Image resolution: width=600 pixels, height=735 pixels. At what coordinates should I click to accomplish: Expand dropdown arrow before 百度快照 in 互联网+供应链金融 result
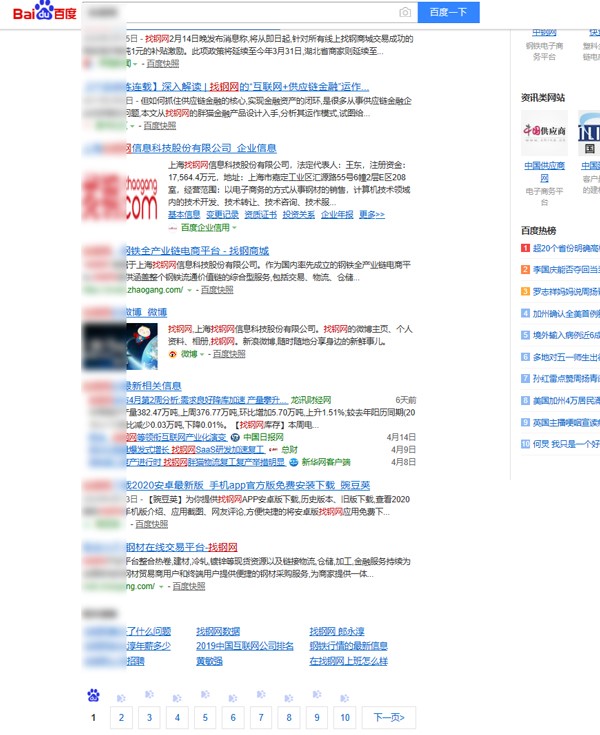[x=132, y=126]
